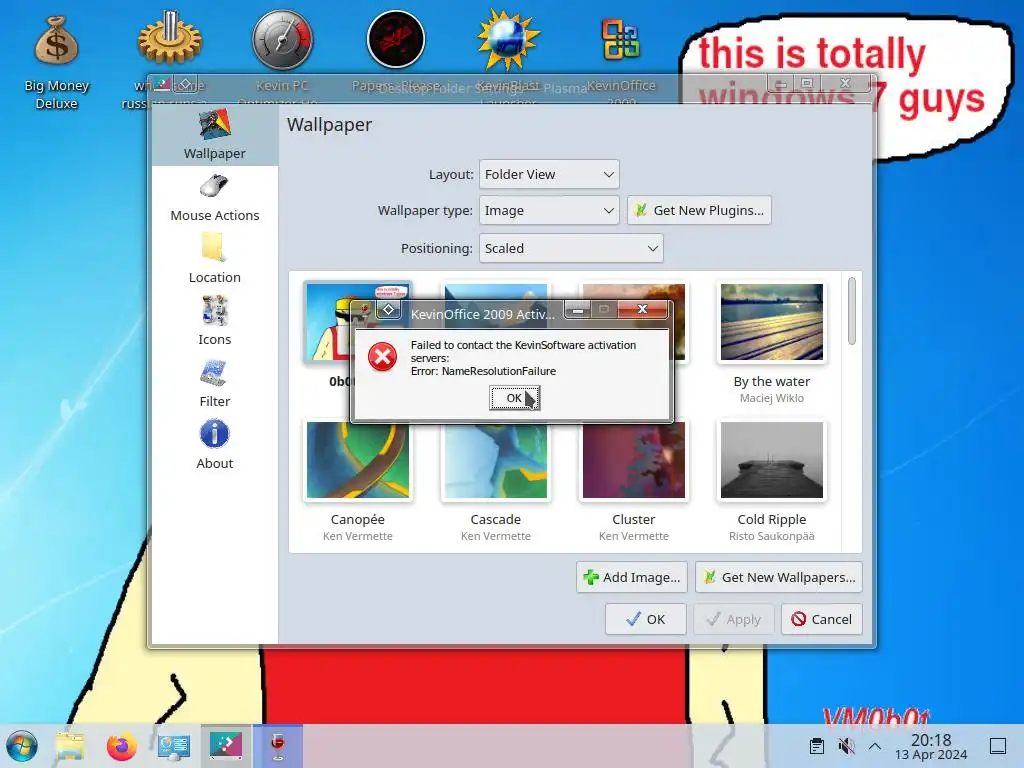
Task: Click Get New Plugins button
Action: coord(699,210)
